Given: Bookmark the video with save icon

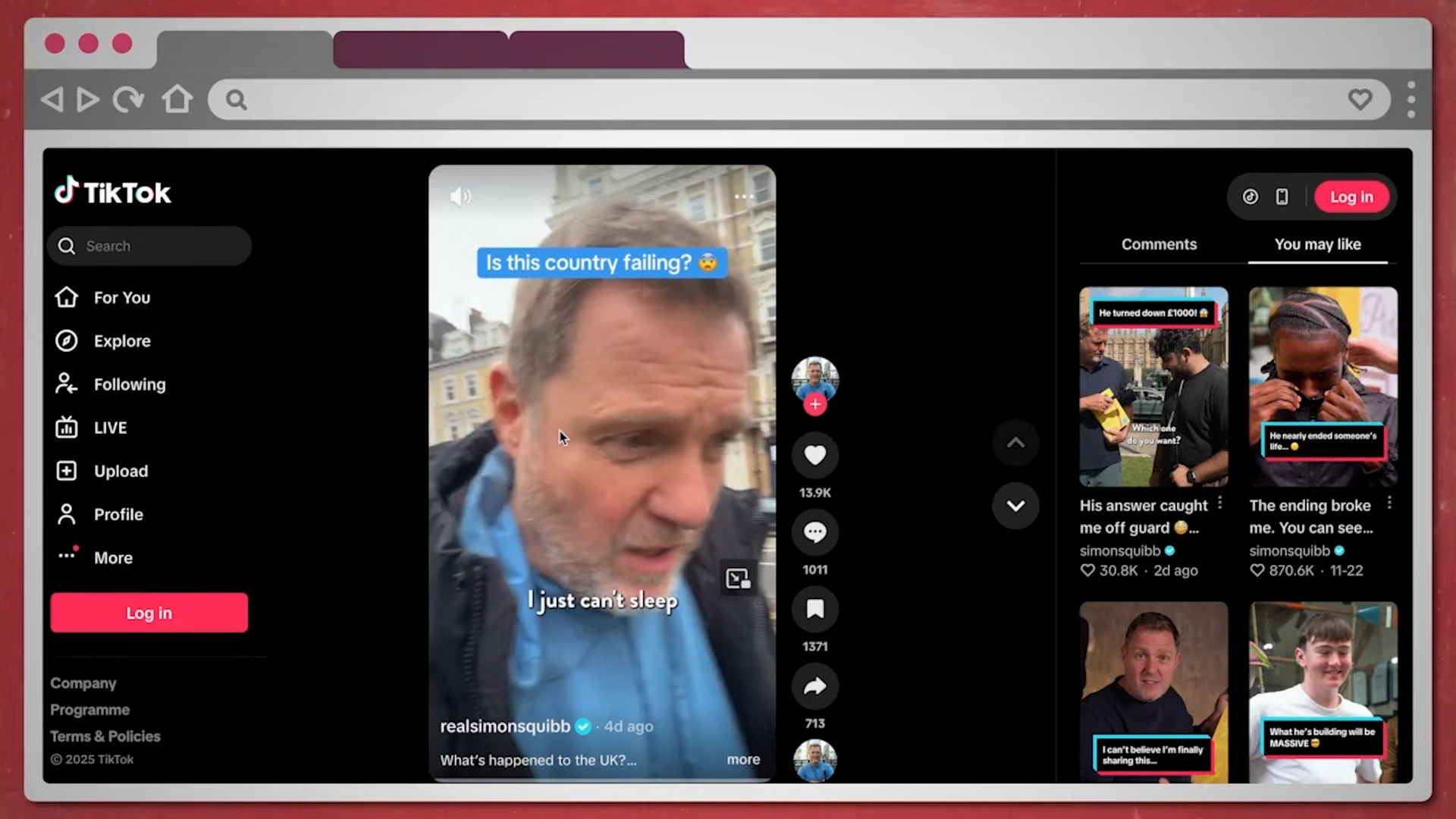Looking at the screenshot, I should pyautogui.click(x=814, y=609).
